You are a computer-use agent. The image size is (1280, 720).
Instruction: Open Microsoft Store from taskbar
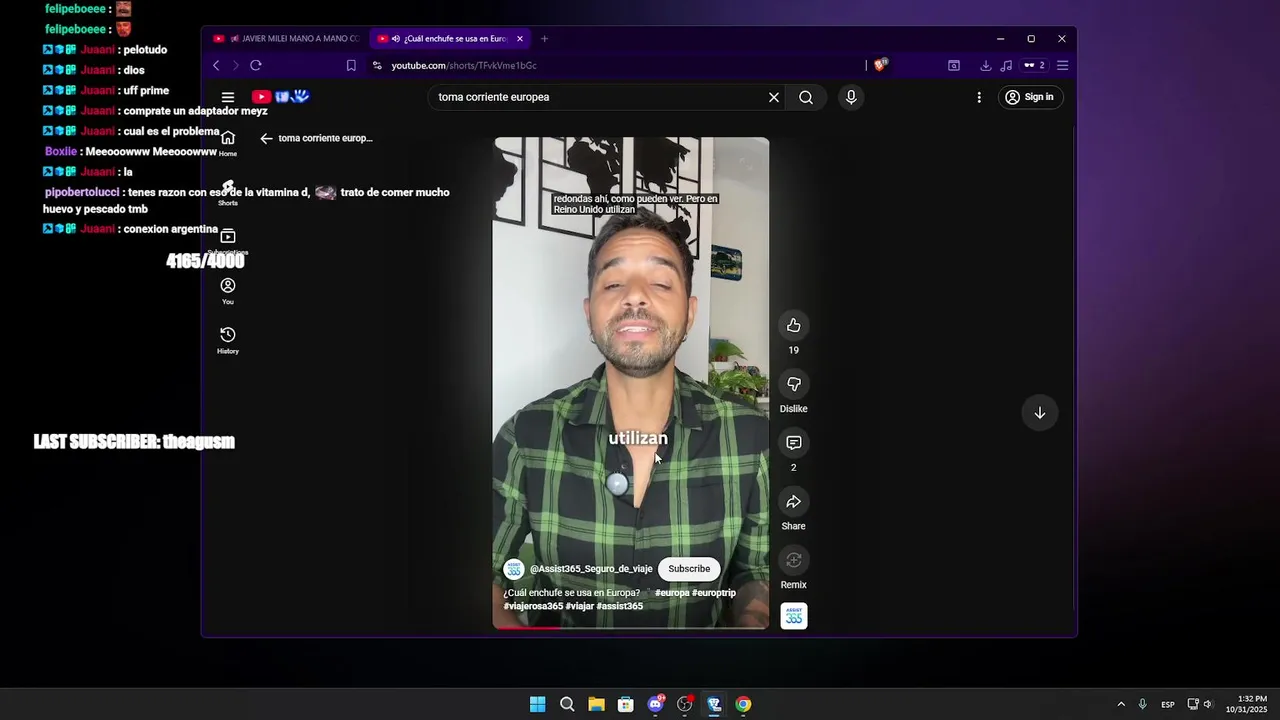click(x=626, y=704)
